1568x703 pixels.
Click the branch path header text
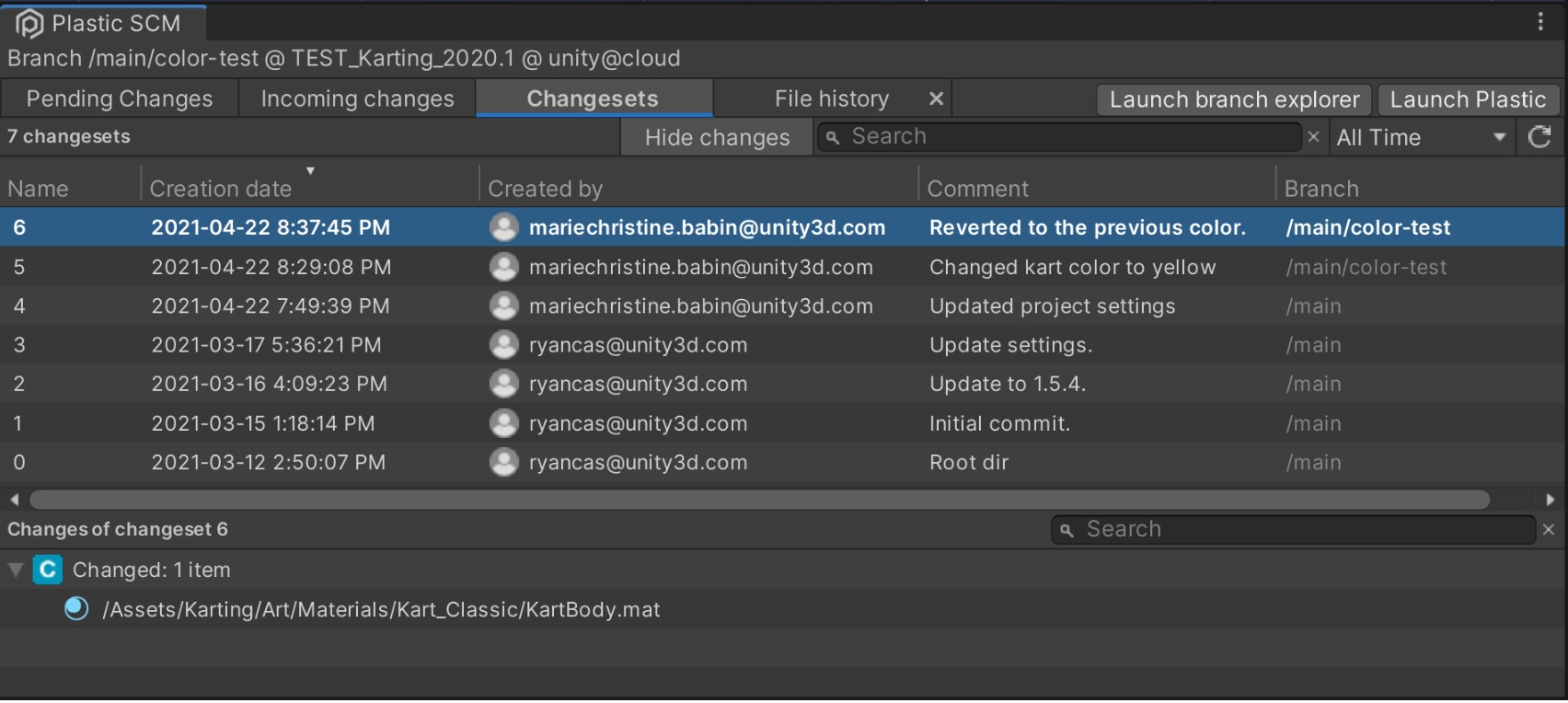(x=344, y=58)
